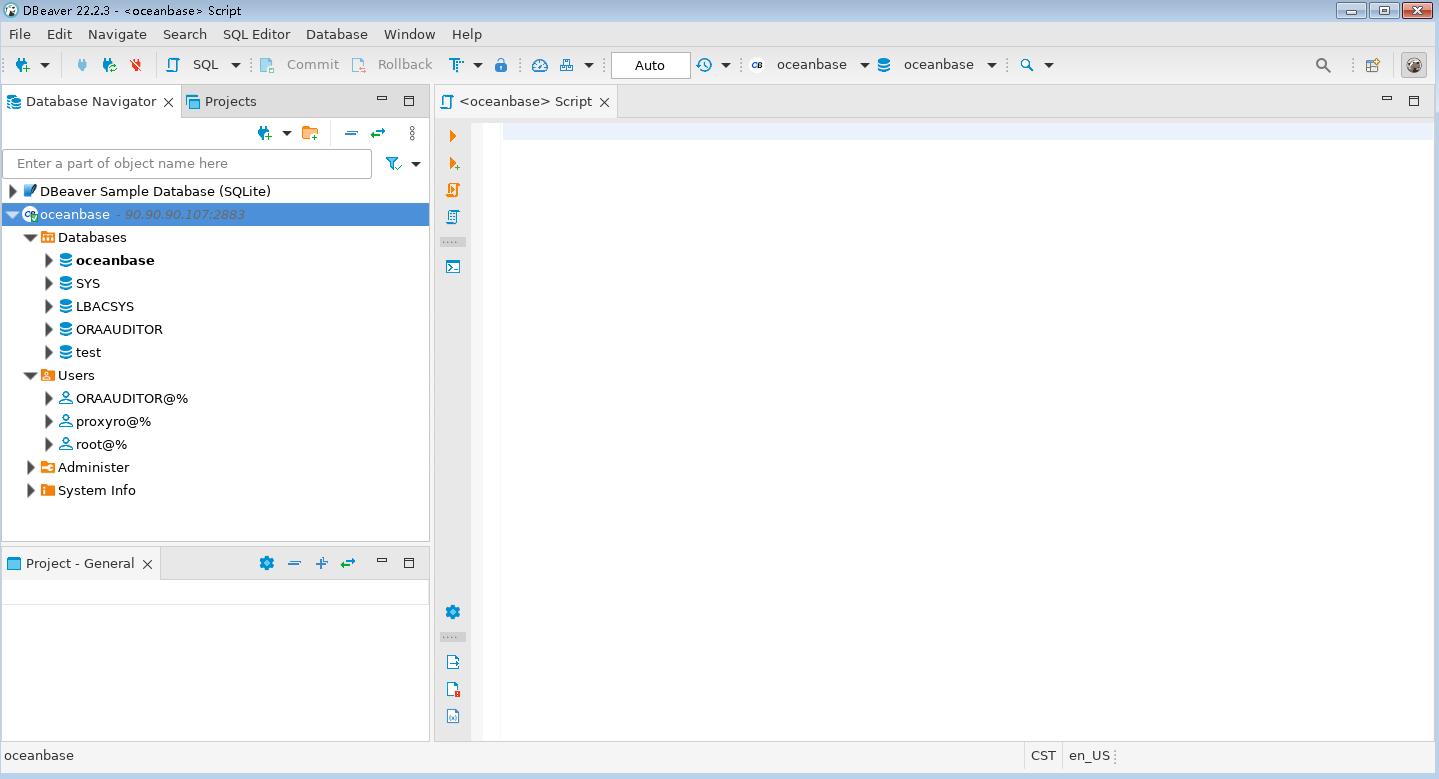Click the transaction log clock icon
Screen dimensions: 1439x779
704,65
